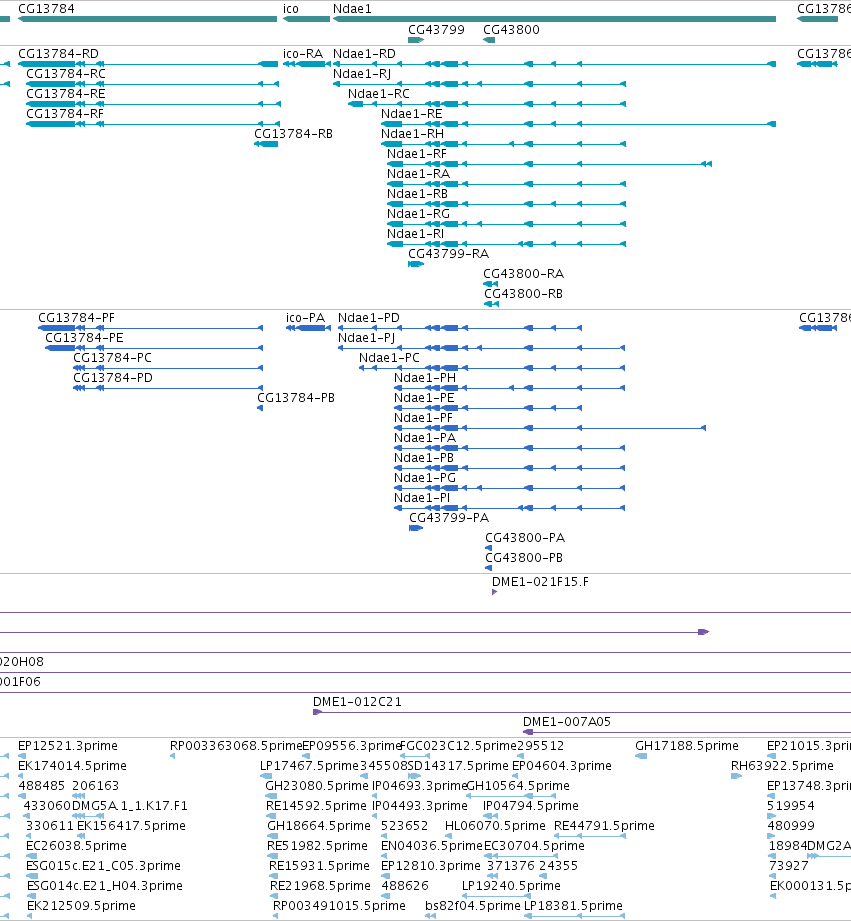Select the CG43800 gene label
Viewport: 851px width, 921px height.
click(x=511, y=29)
